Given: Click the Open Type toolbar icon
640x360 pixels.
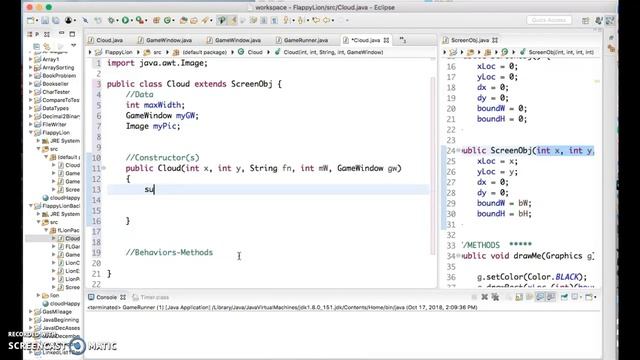Looking at the screenshot, I should [x=184, y=20].
